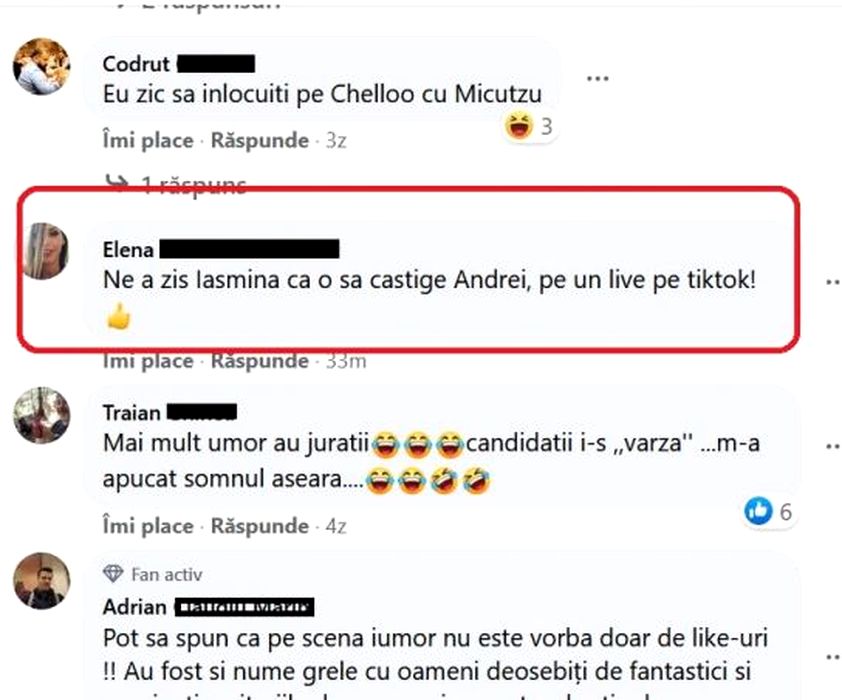Click "Răspunde" below Elena's comment
The width and height of the screenshot is (842, 700).
(260, 361)
